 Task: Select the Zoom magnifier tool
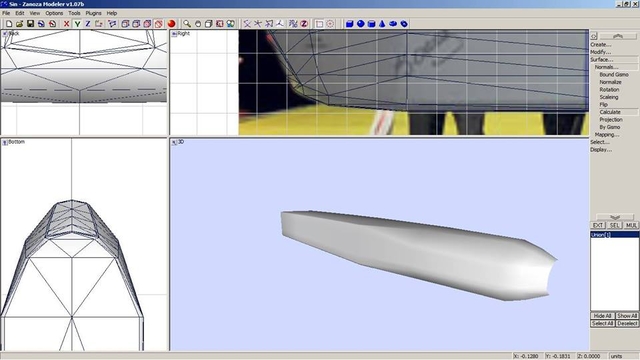point(187,24)
